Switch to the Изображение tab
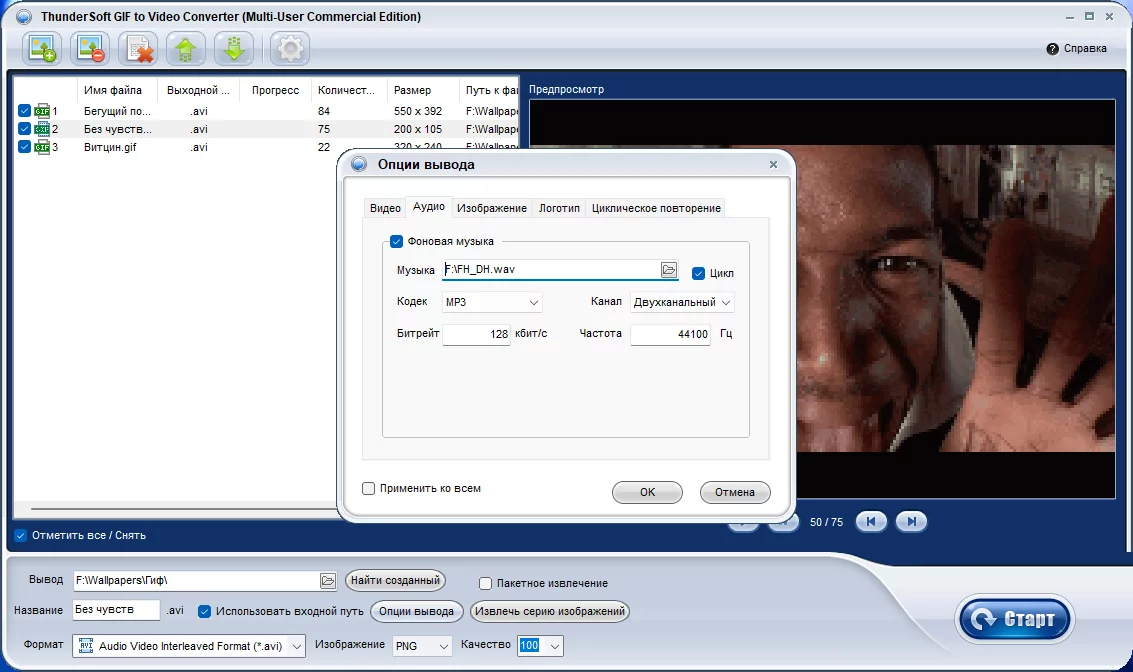Screen dimensions: 1133x672 pyautogui.click(x=492, y=208)
